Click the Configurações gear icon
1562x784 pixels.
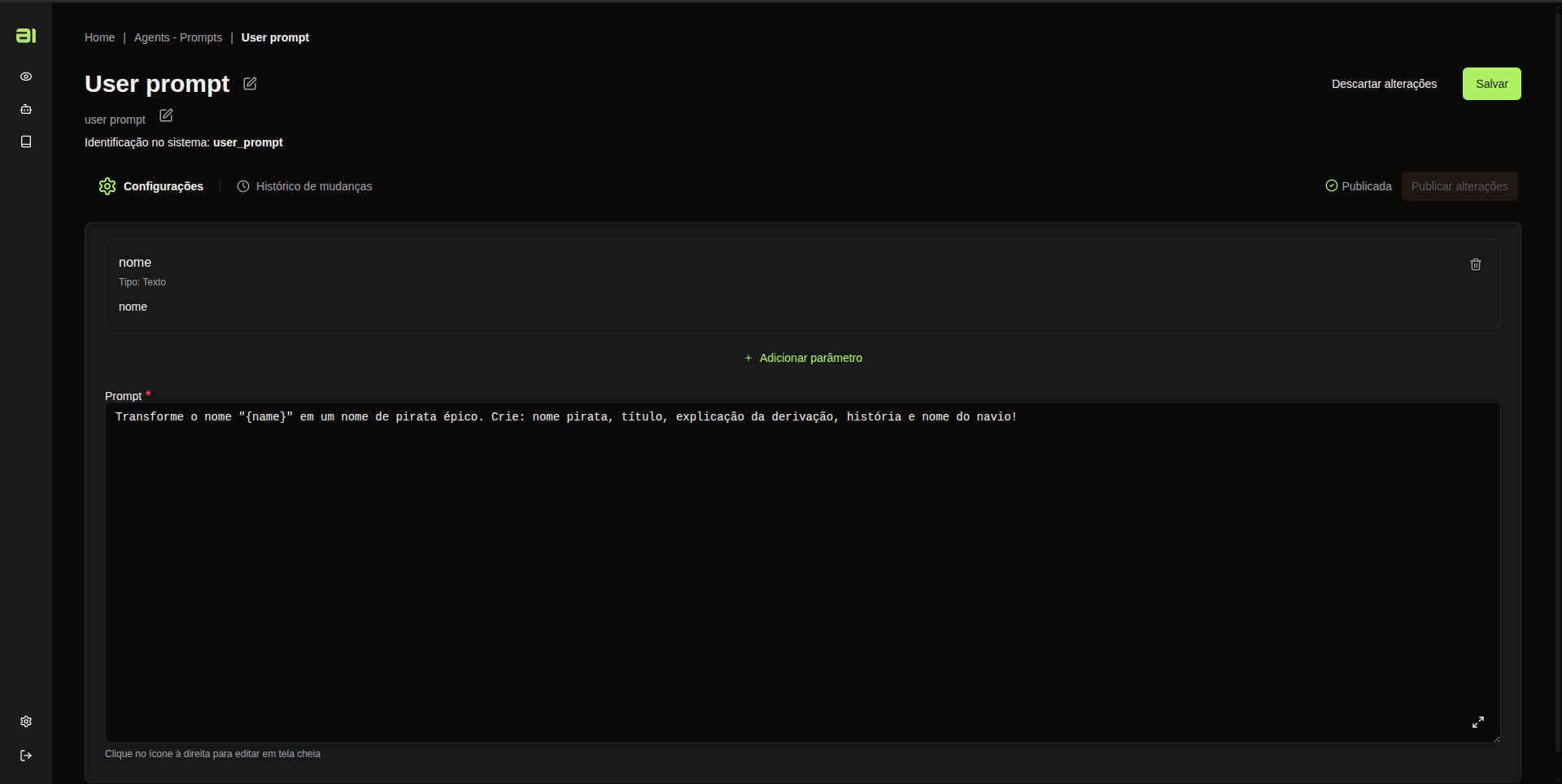(107, 186)
